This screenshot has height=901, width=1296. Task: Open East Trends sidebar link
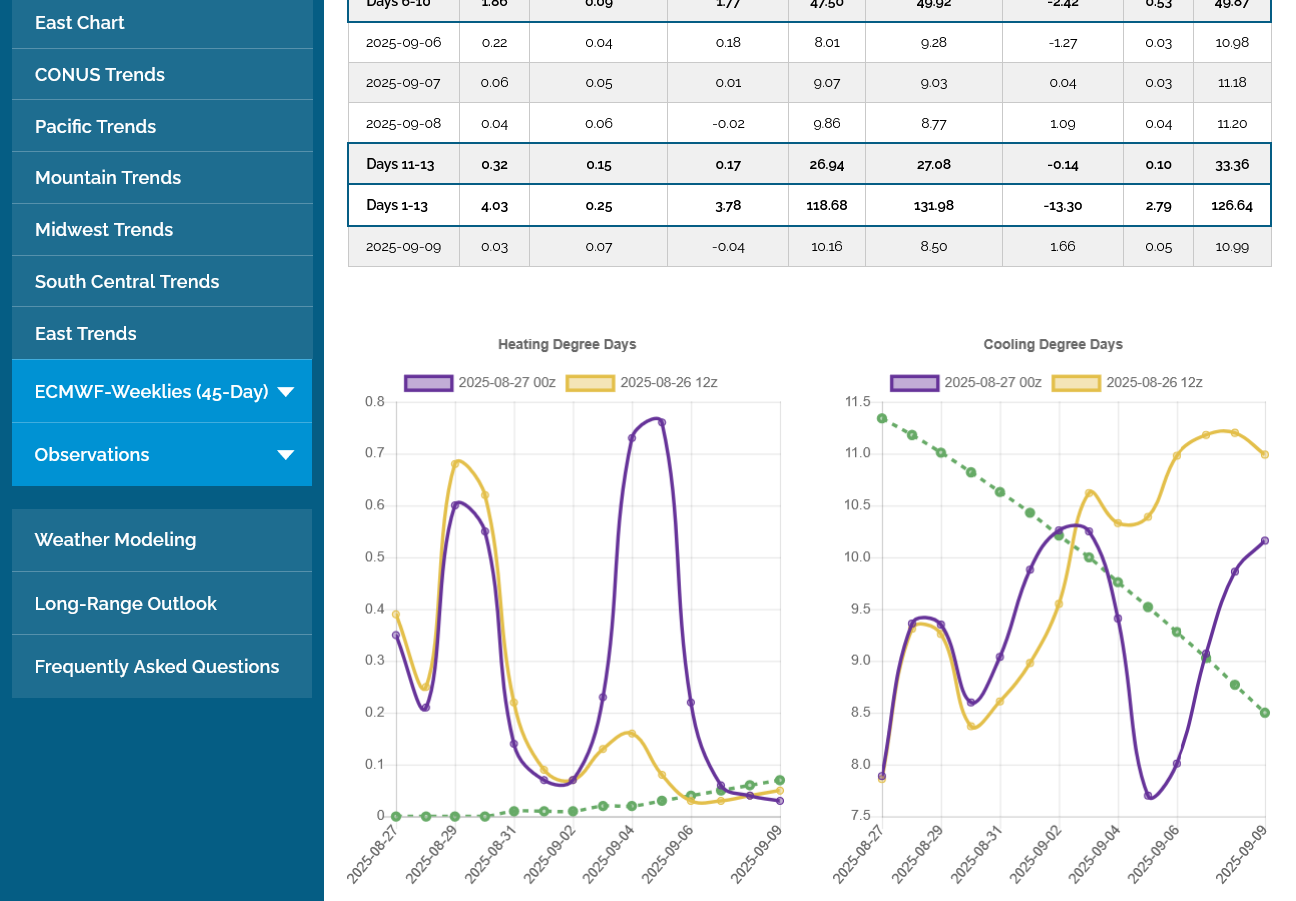click(86, 334)
